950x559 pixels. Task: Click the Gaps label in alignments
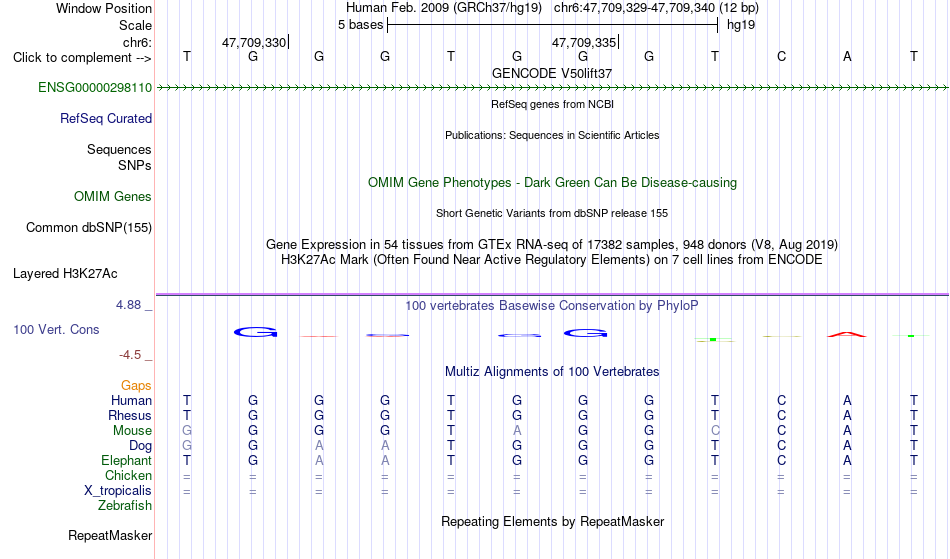click(x=136, y=385)
